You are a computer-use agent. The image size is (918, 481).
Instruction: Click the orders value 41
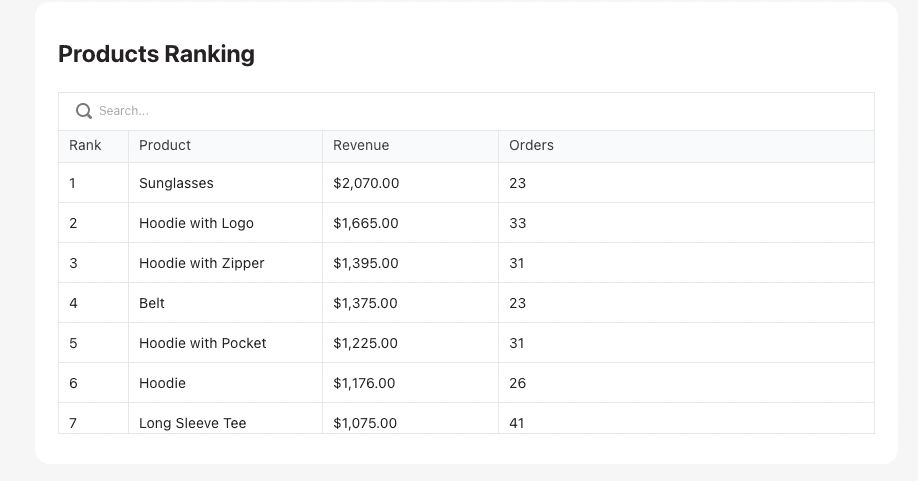click(517, 422)
